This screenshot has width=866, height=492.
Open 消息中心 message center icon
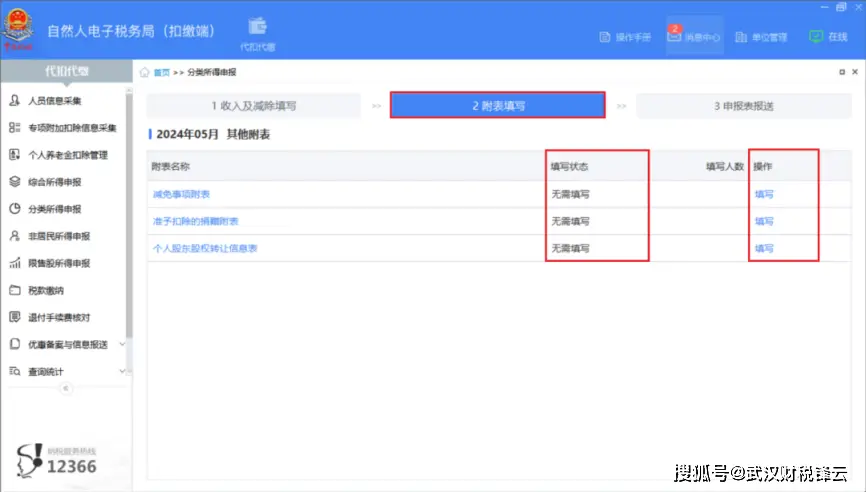674,37
